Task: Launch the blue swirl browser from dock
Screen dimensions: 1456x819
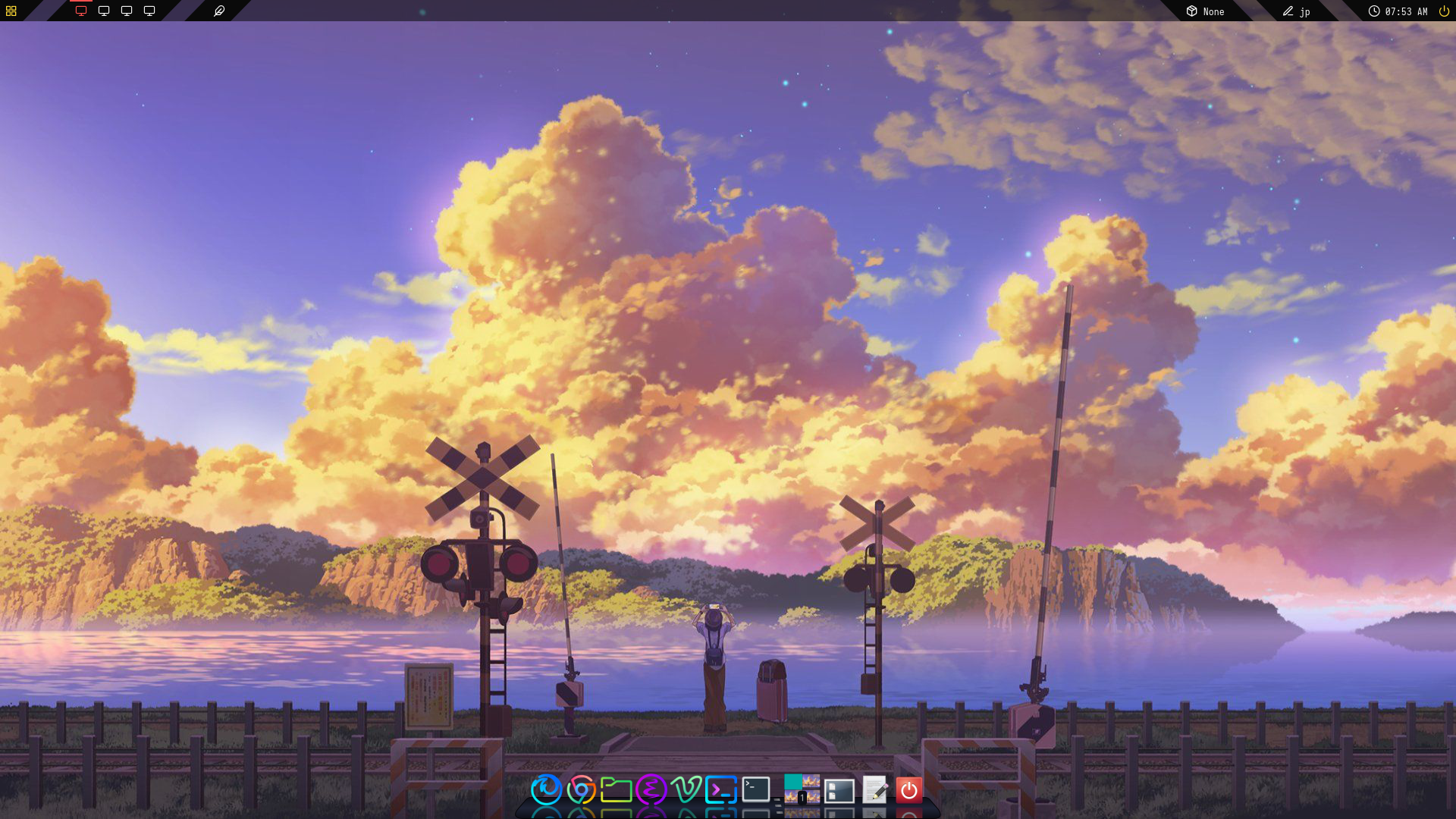Action: point(546,789)
